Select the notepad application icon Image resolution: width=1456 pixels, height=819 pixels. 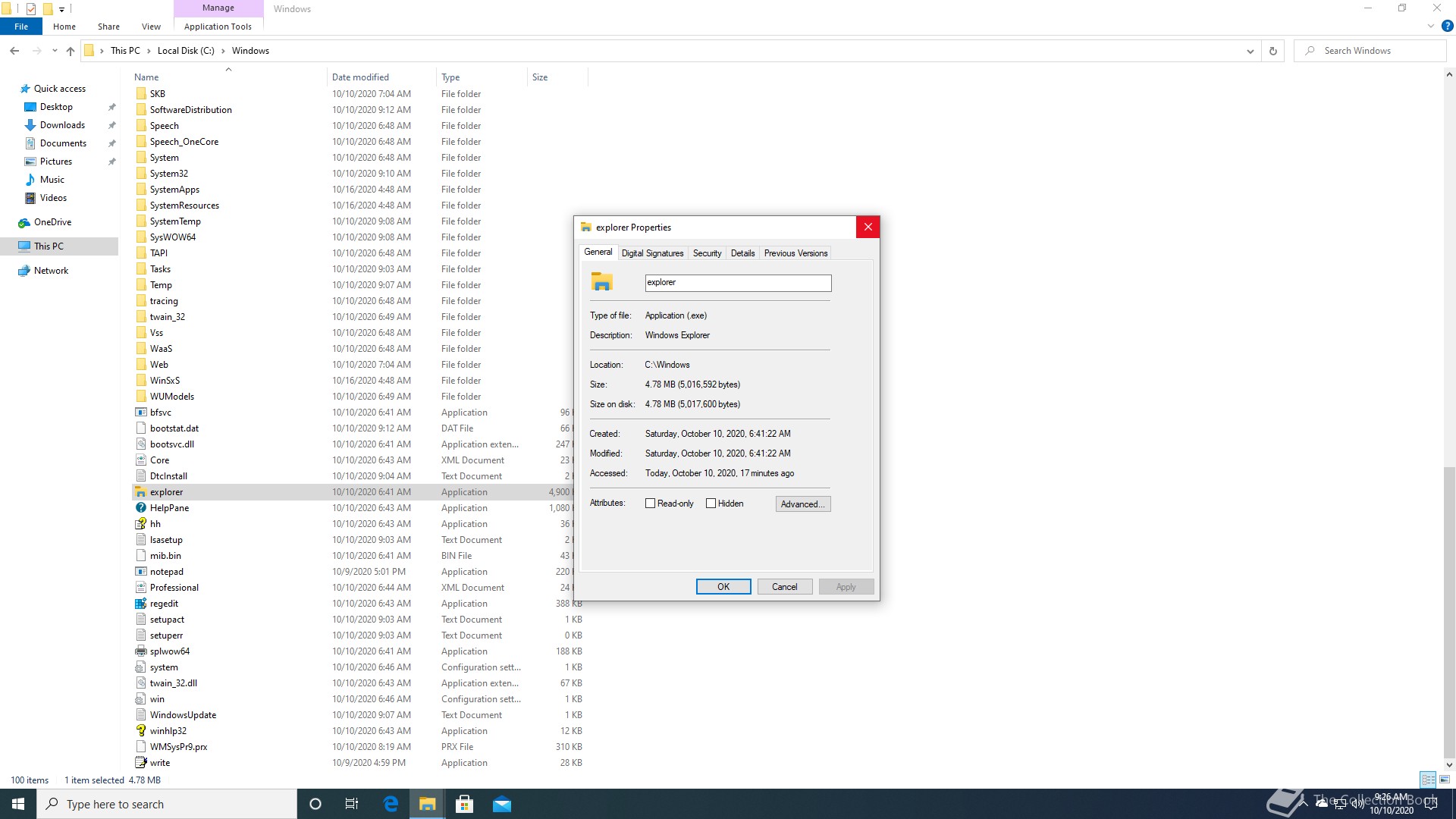(x=141, y=572)
